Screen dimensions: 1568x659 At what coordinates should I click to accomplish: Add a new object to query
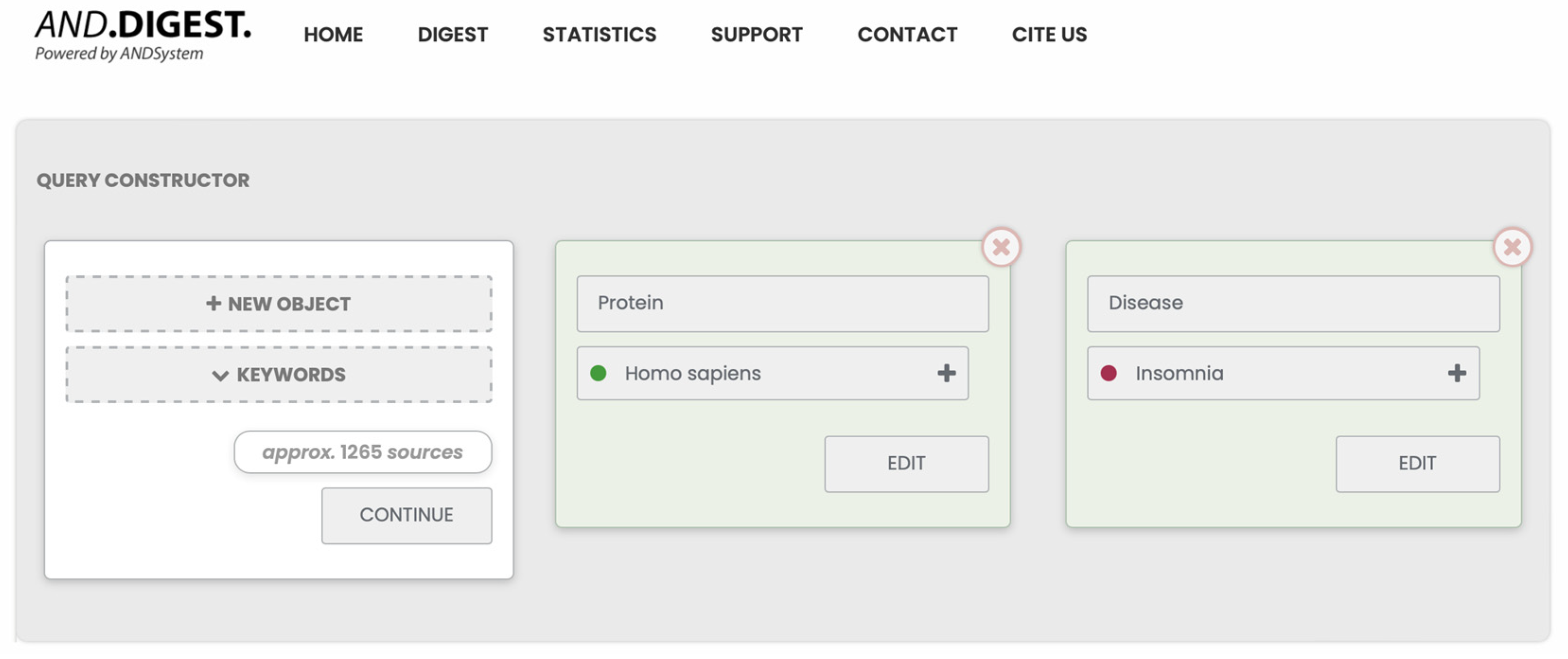tap(279, 303)
